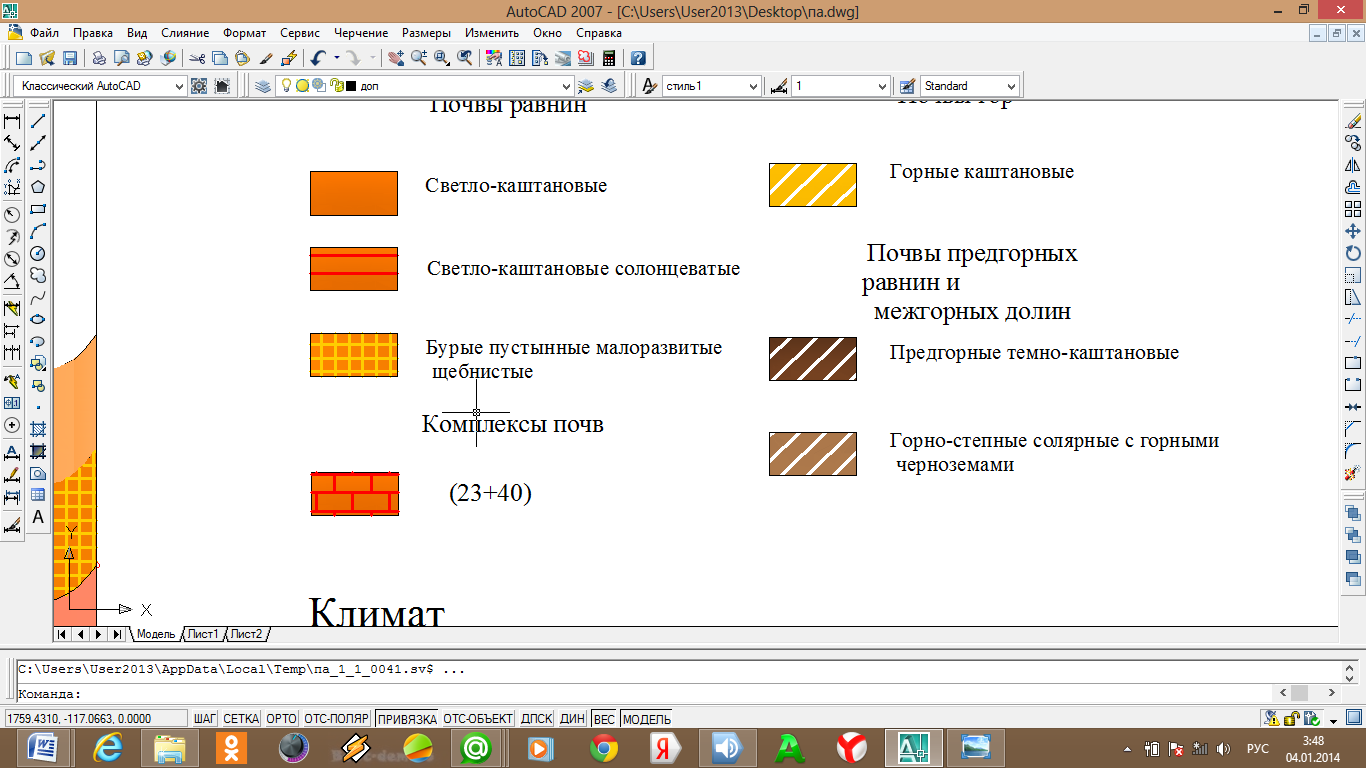This screenshot has height=768, width=1366.
Task: Select the Revision Cloud tool
Action: coord(38,275)
